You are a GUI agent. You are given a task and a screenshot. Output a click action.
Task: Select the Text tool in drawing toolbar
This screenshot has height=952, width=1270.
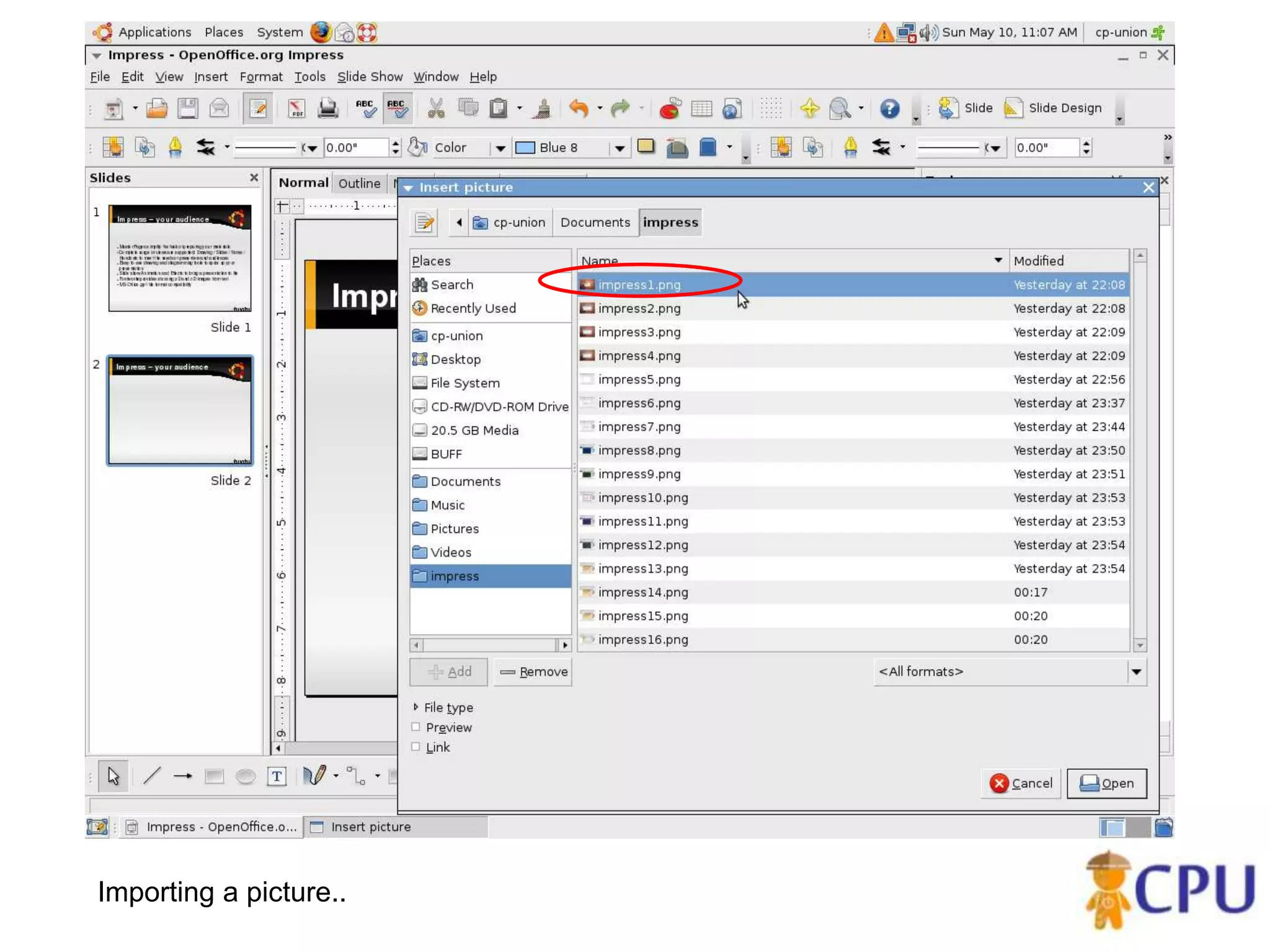pyautogui.click(x=277, y=776)
